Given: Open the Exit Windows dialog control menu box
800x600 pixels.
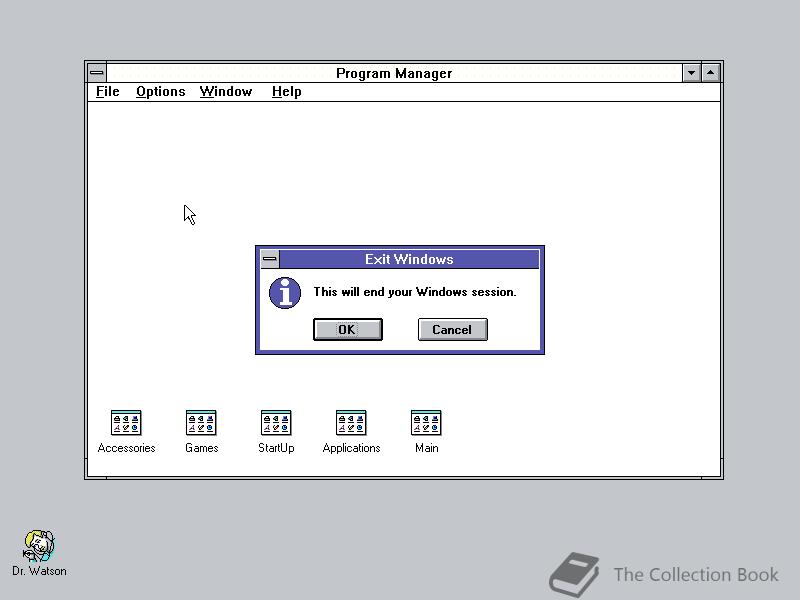Looking at the screenshot, I should (x=269, y=259).
